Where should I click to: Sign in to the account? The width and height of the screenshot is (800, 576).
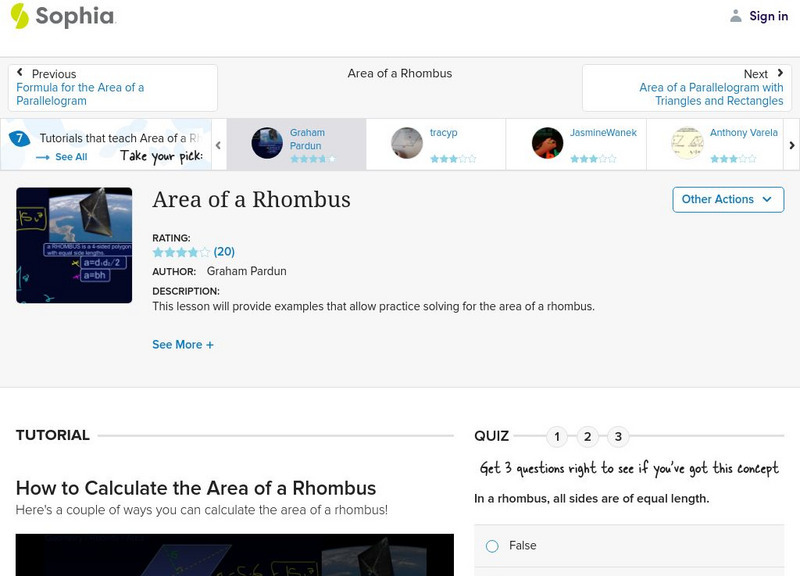(x=768, y=16)
